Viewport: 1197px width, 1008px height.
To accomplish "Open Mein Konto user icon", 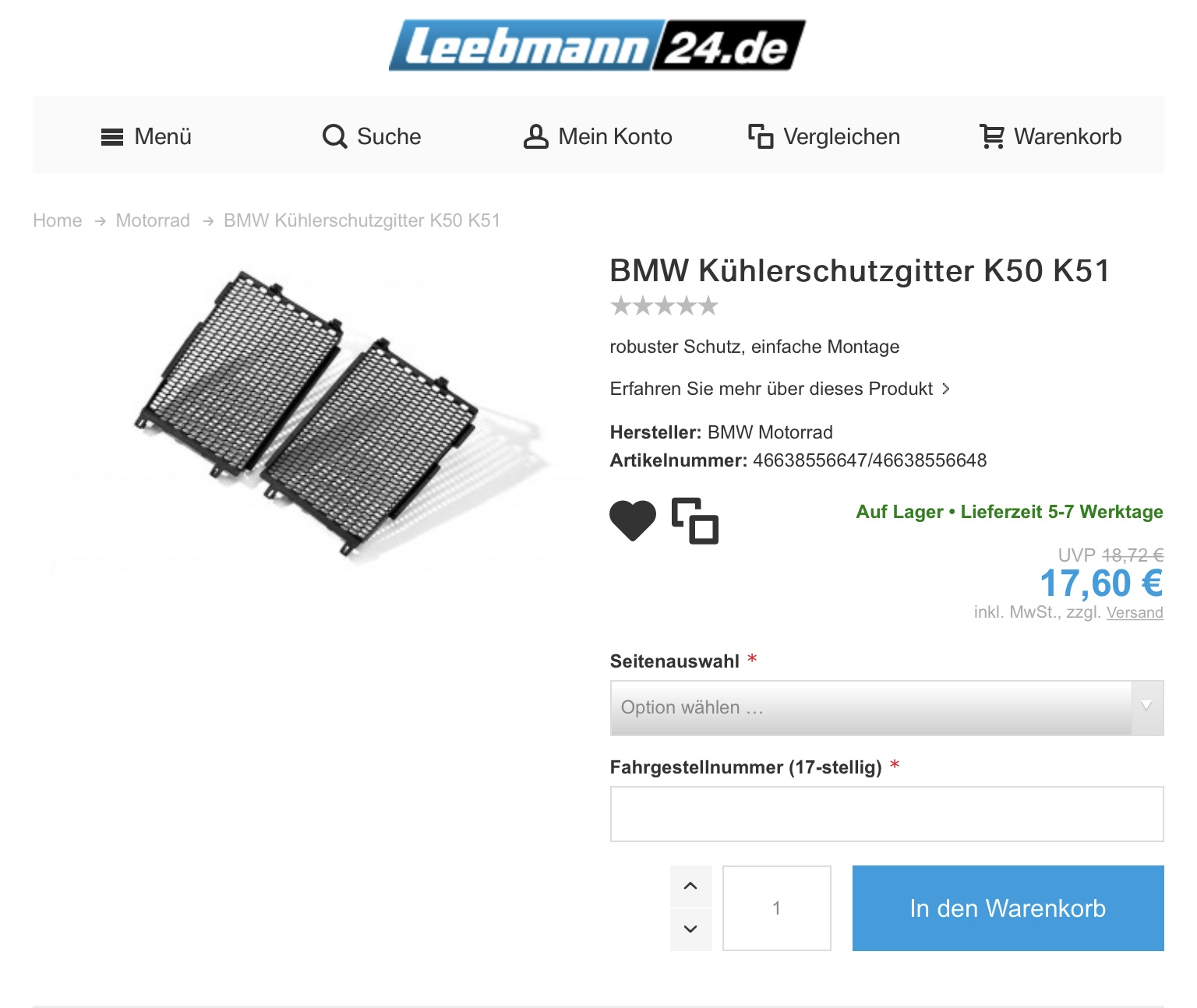I will tap(535, 136).
